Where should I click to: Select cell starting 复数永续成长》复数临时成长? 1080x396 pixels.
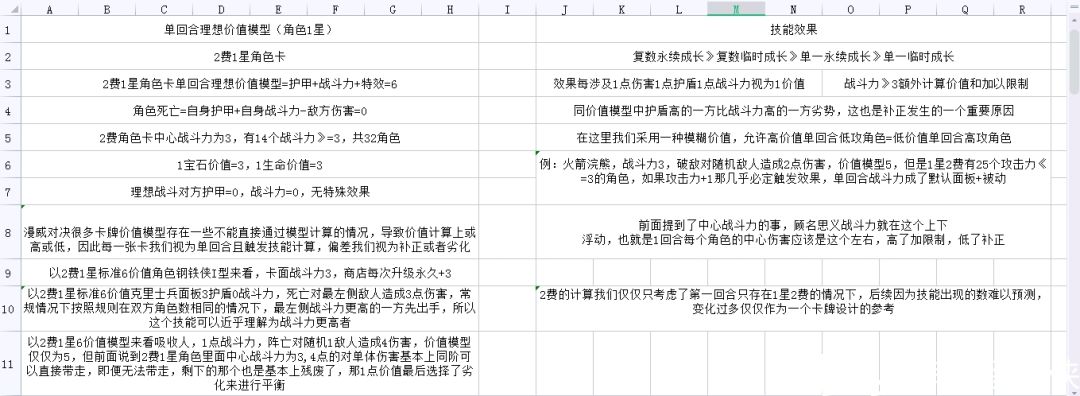[x=793, y=56]
